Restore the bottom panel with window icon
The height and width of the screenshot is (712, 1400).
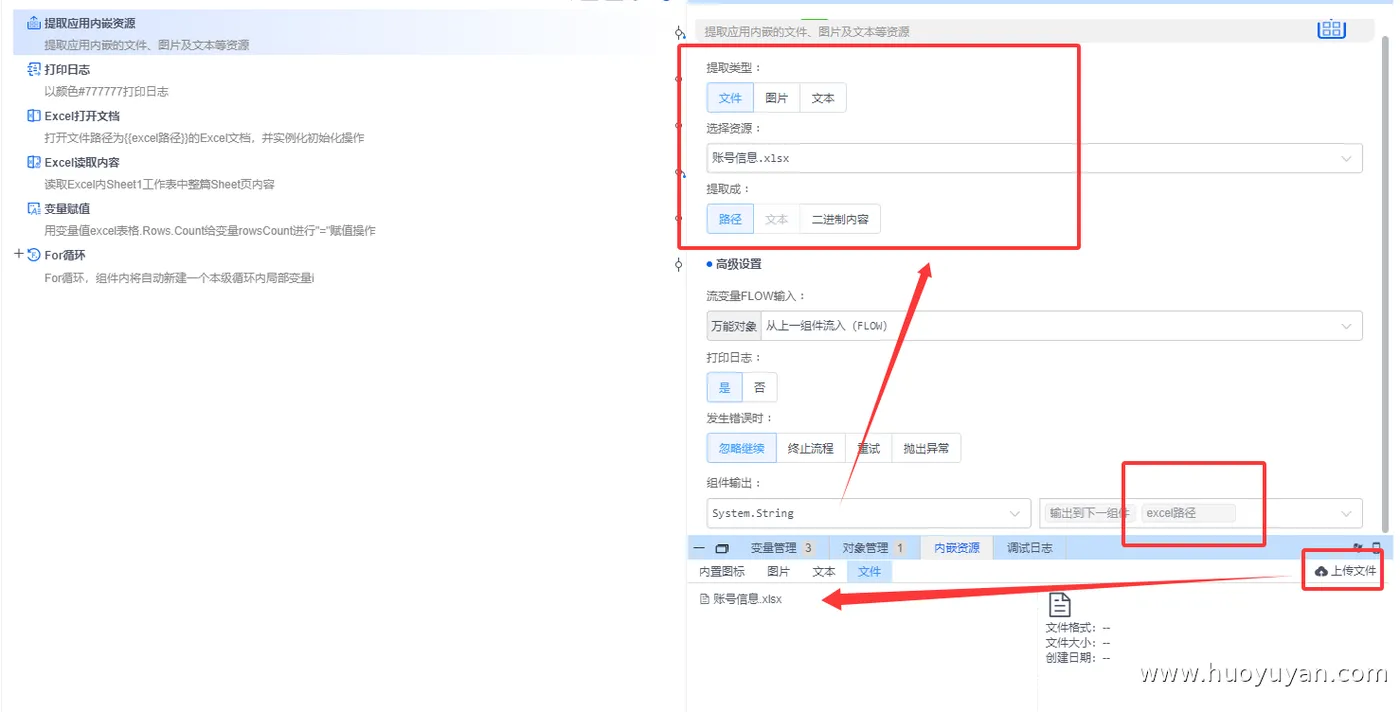click(722, 548)
